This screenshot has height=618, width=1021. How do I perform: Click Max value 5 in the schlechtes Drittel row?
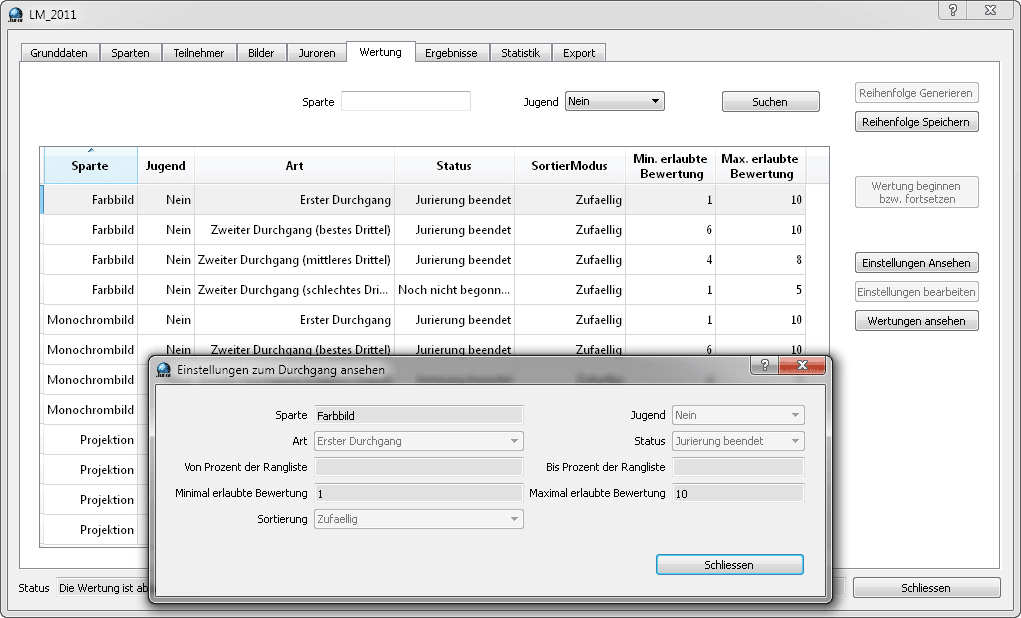tap(761, 290)
